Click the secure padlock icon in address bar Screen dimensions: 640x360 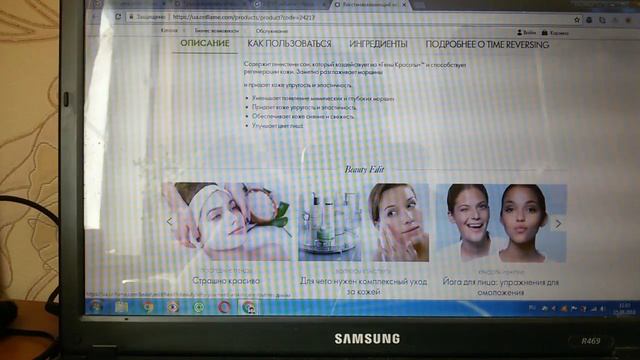point(131,17)
